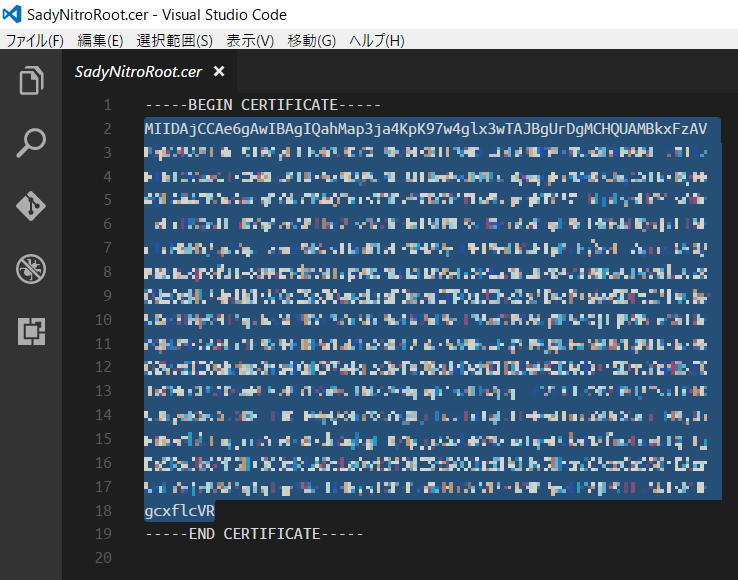Screen dimensions: 738x580
Task: Open the 選択範囲(S) menu
Action: [175, 40]
